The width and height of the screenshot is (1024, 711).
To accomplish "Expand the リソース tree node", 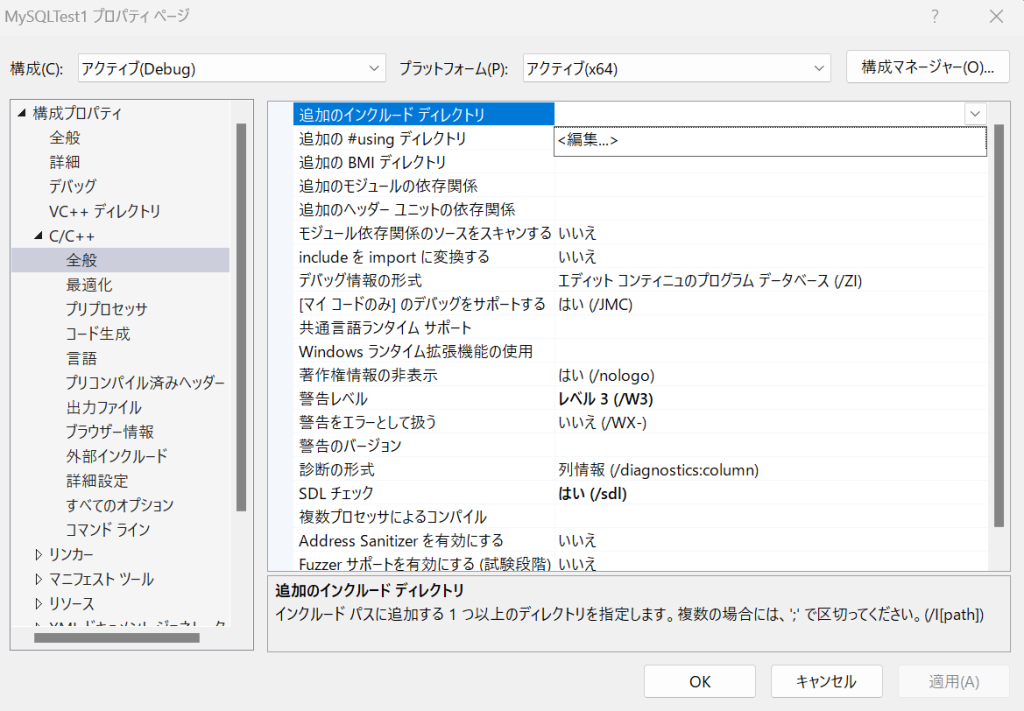I will tap(39, 603).
